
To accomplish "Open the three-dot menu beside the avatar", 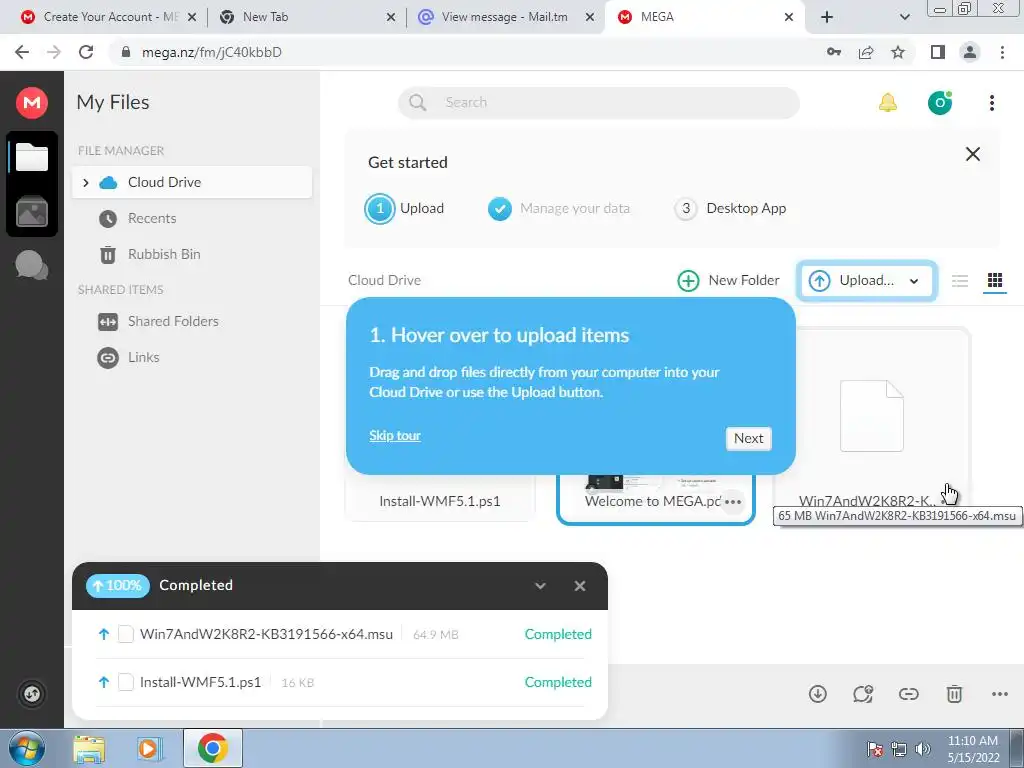I will (x=991, y=103).
